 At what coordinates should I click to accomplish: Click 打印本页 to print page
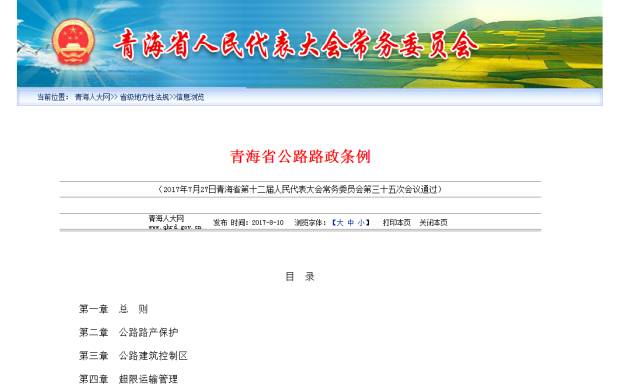click(x=396, y=223)
